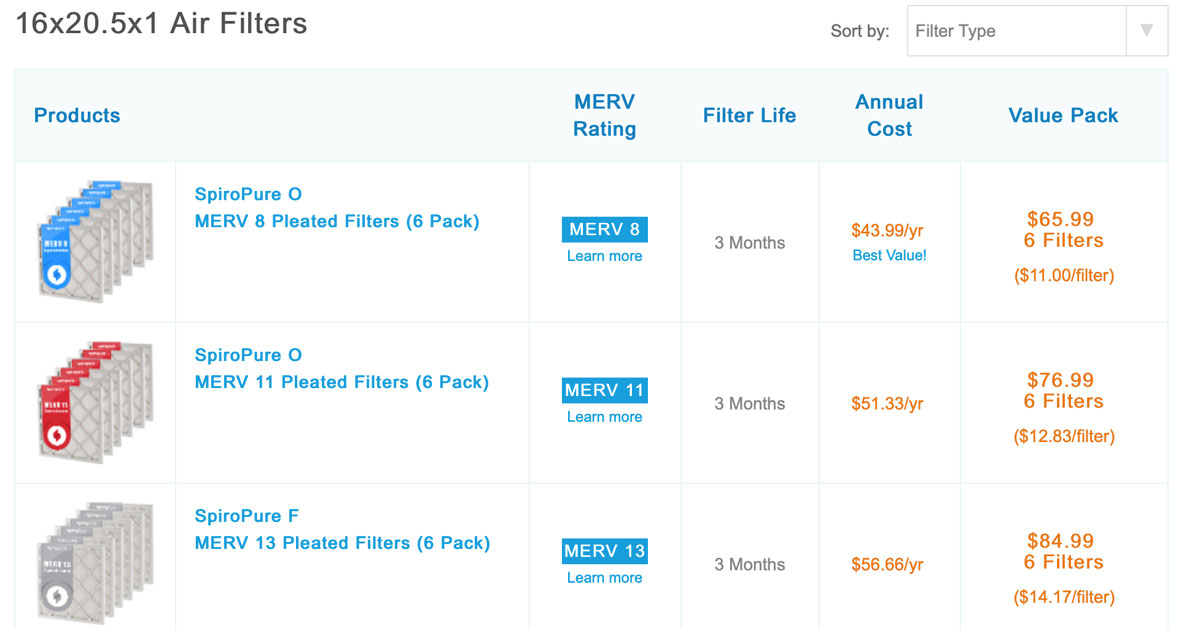Viewport: 1200px width, 630px height.
Task: Click Learn more under MERV 11
Action: (x=604, y=417)
